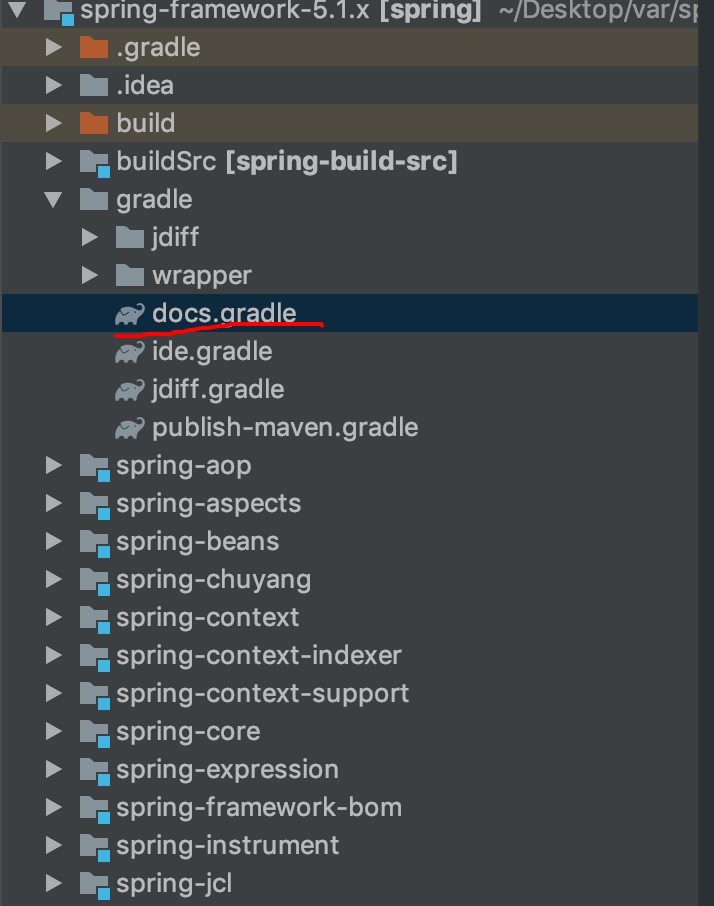
Task: Expand the jdiff folder
Action: click(x=90, y=238)
